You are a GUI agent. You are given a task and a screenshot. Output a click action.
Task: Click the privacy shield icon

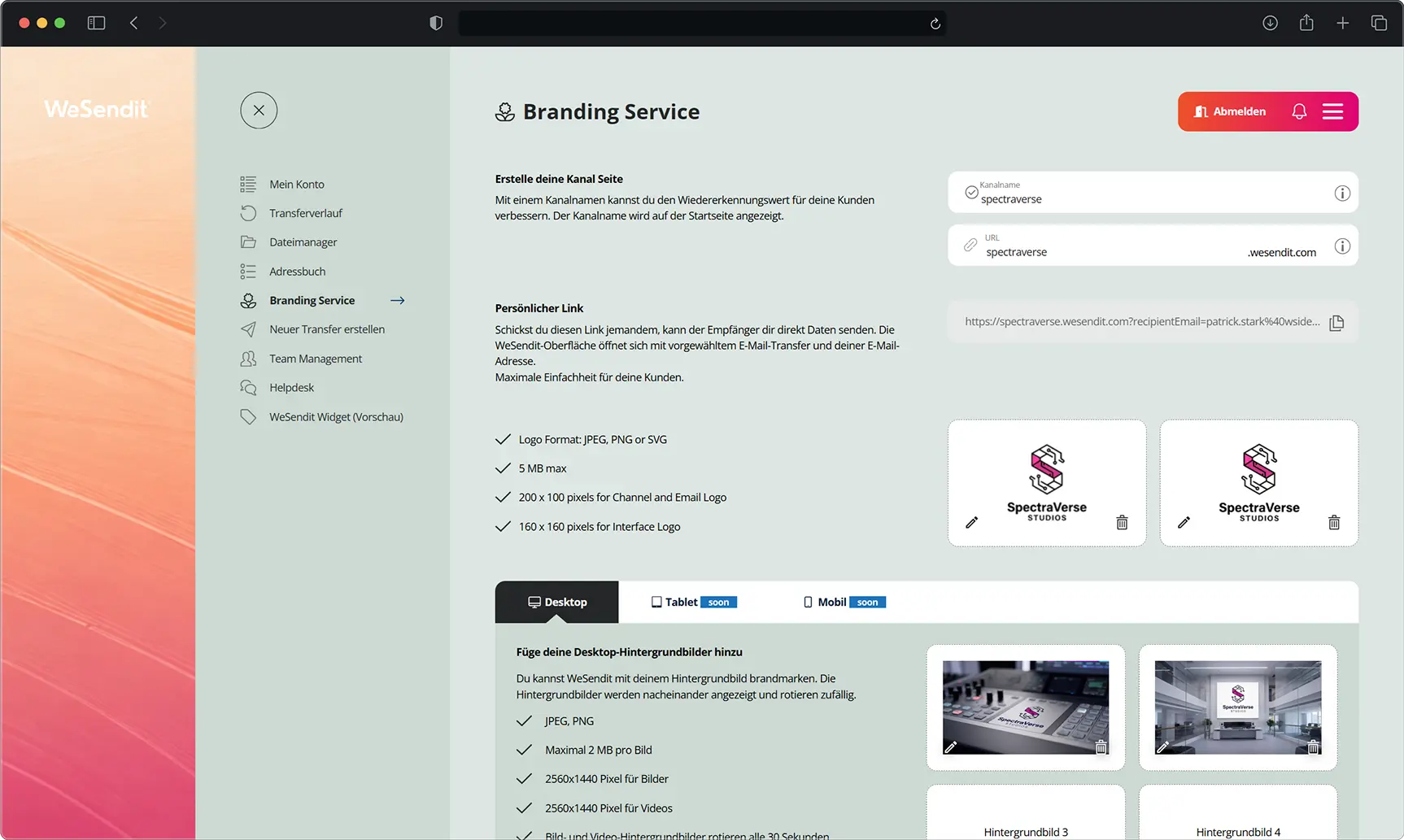pos(436,24)
